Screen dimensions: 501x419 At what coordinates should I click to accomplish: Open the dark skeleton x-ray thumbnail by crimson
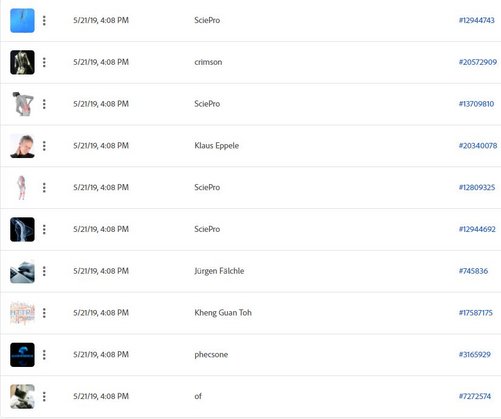22,62
